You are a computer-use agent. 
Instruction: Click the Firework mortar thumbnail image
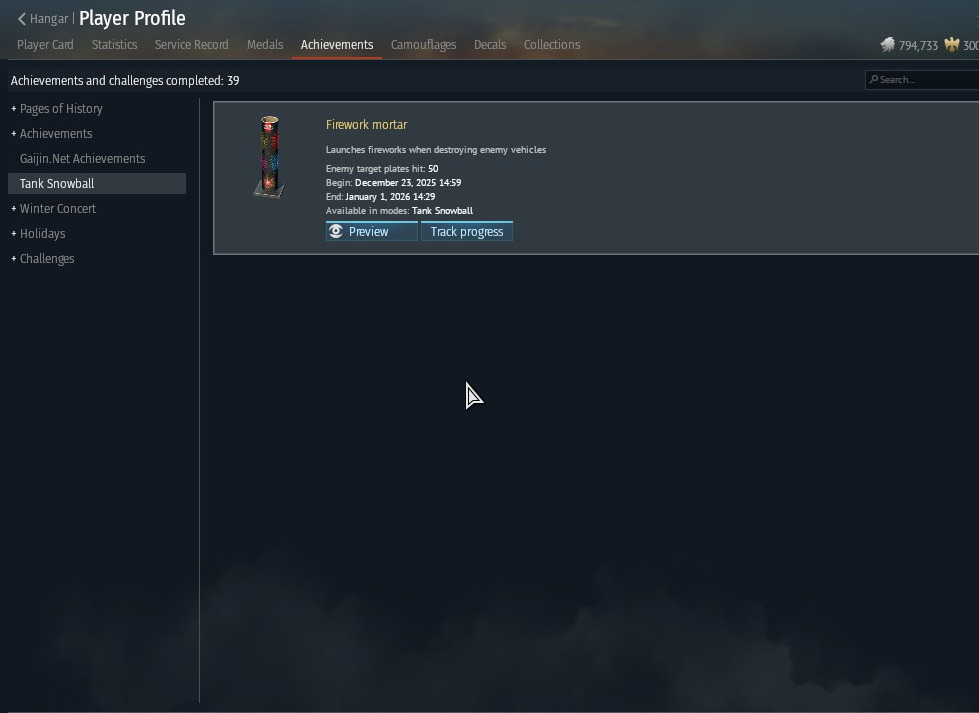coord(269,157)
